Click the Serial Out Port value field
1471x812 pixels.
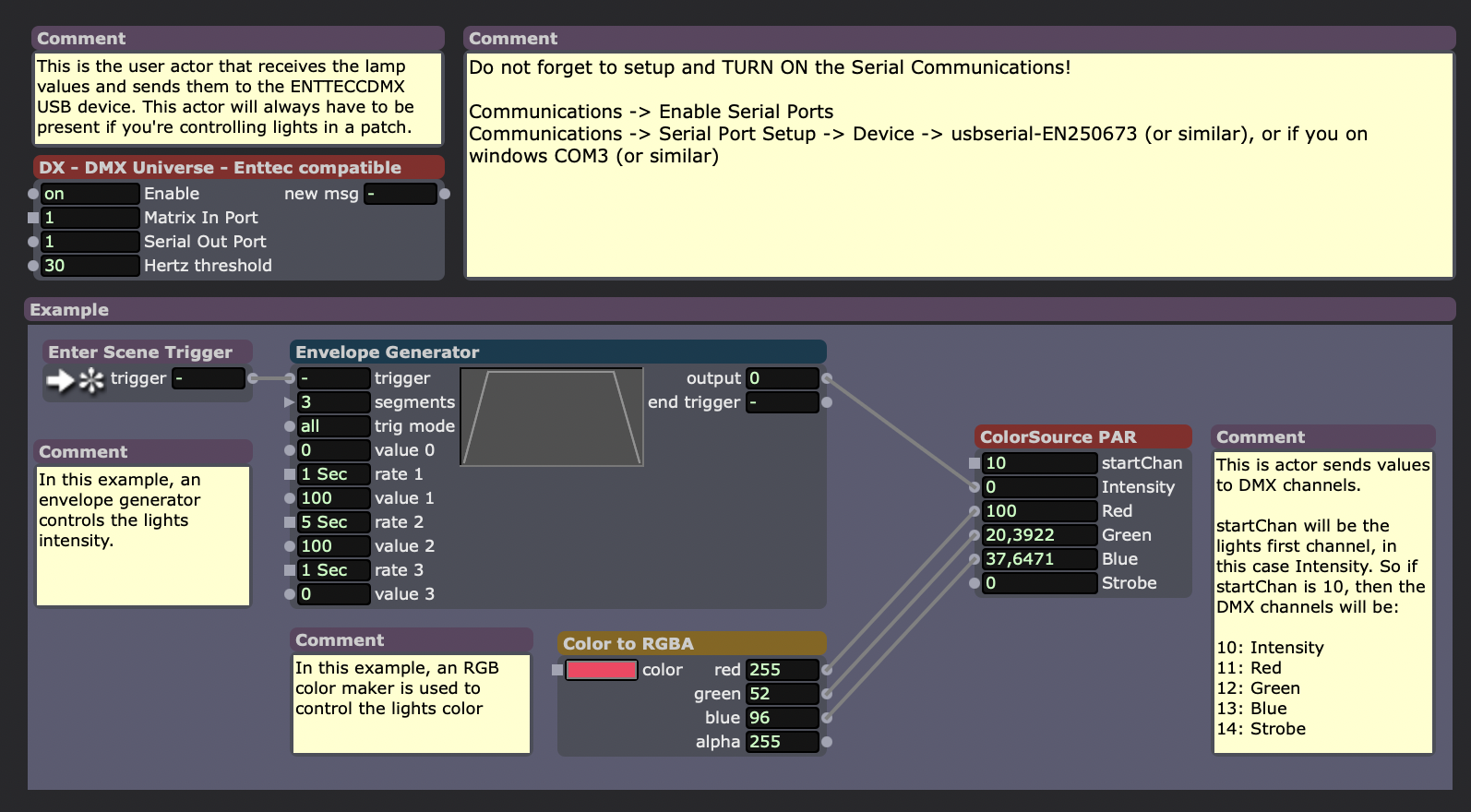click(x=90, y=242)
